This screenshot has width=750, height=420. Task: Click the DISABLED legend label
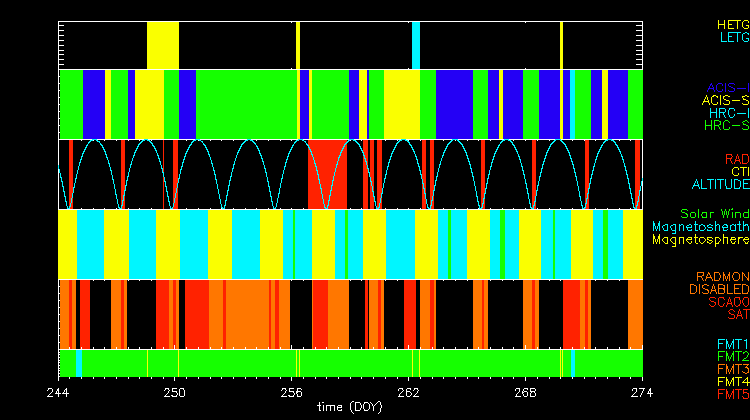(x=720, y=289)
